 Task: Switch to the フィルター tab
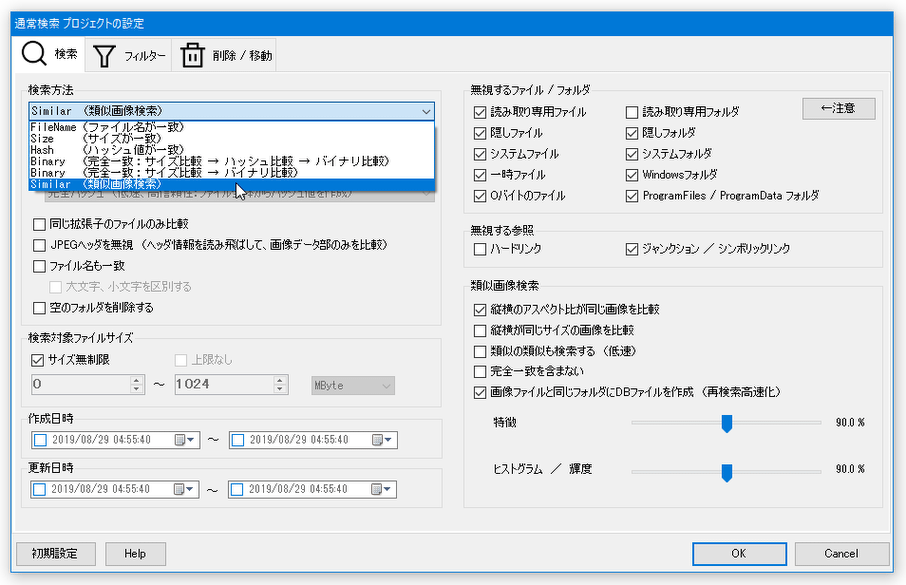click(128, 55)
